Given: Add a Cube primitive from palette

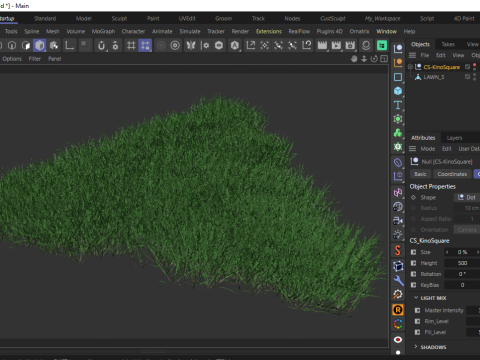Looking at the screenshot, I should [x=398, y=91].
